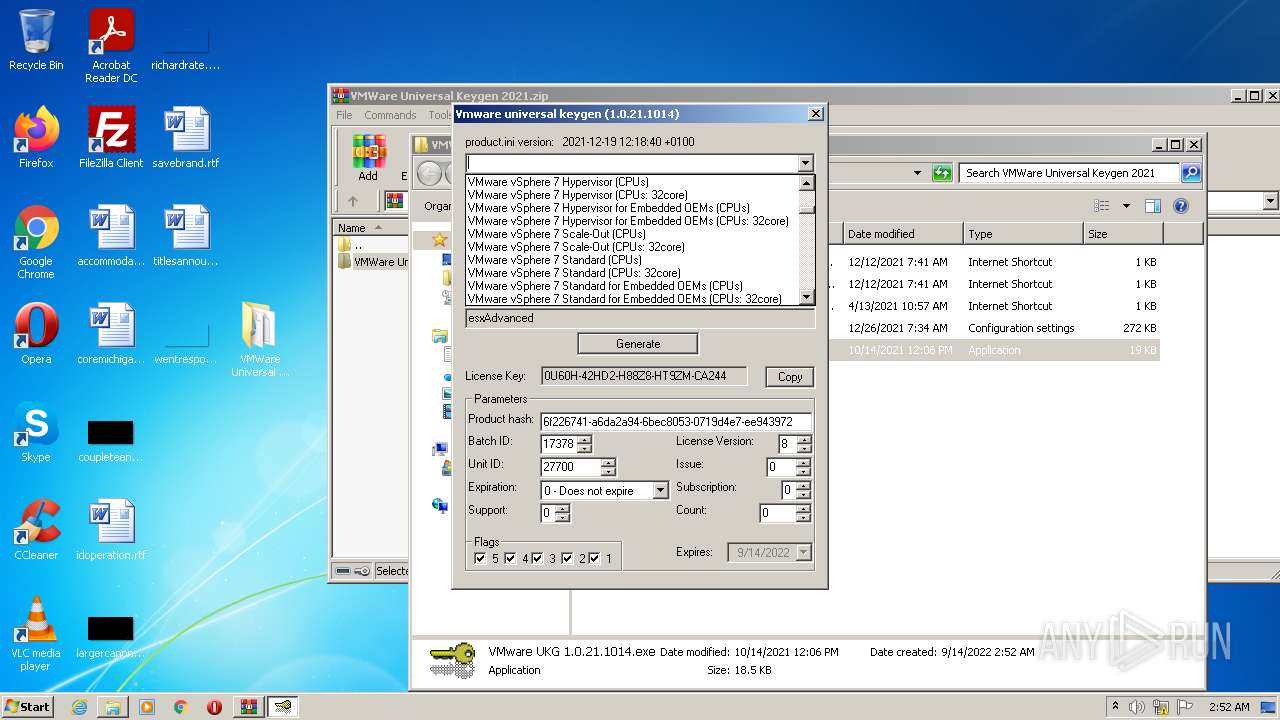Toggle flag 2 checkbox
1280x720 pixels.
pos(567,558)
